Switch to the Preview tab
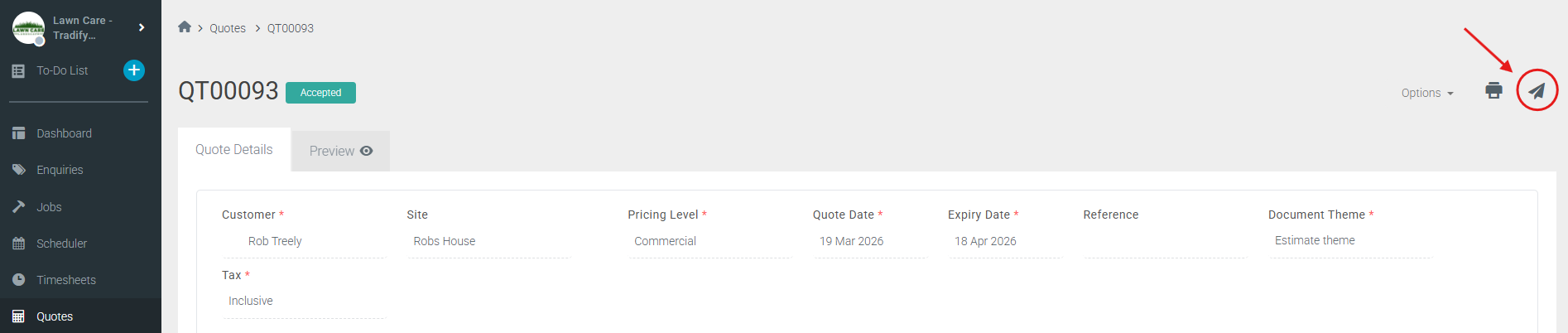1568x333 pixels. (340, 151)
